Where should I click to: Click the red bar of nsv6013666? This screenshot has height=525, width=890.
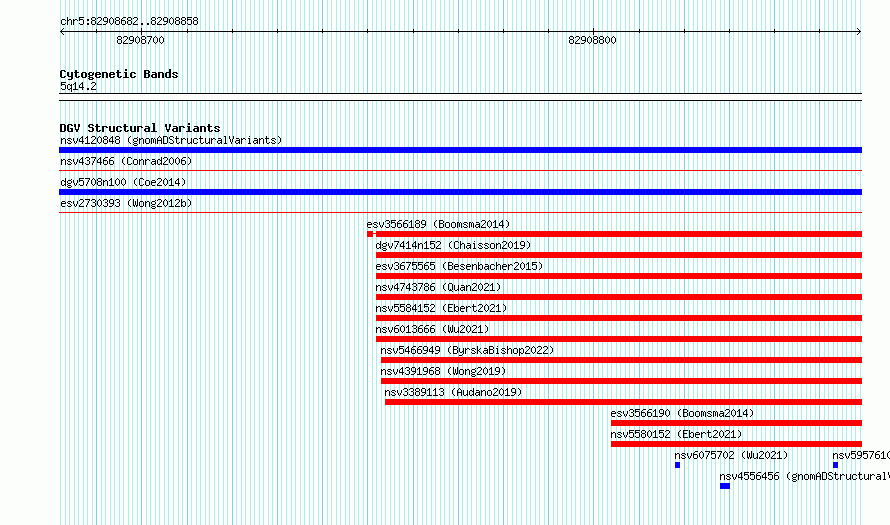coord(619,339)
